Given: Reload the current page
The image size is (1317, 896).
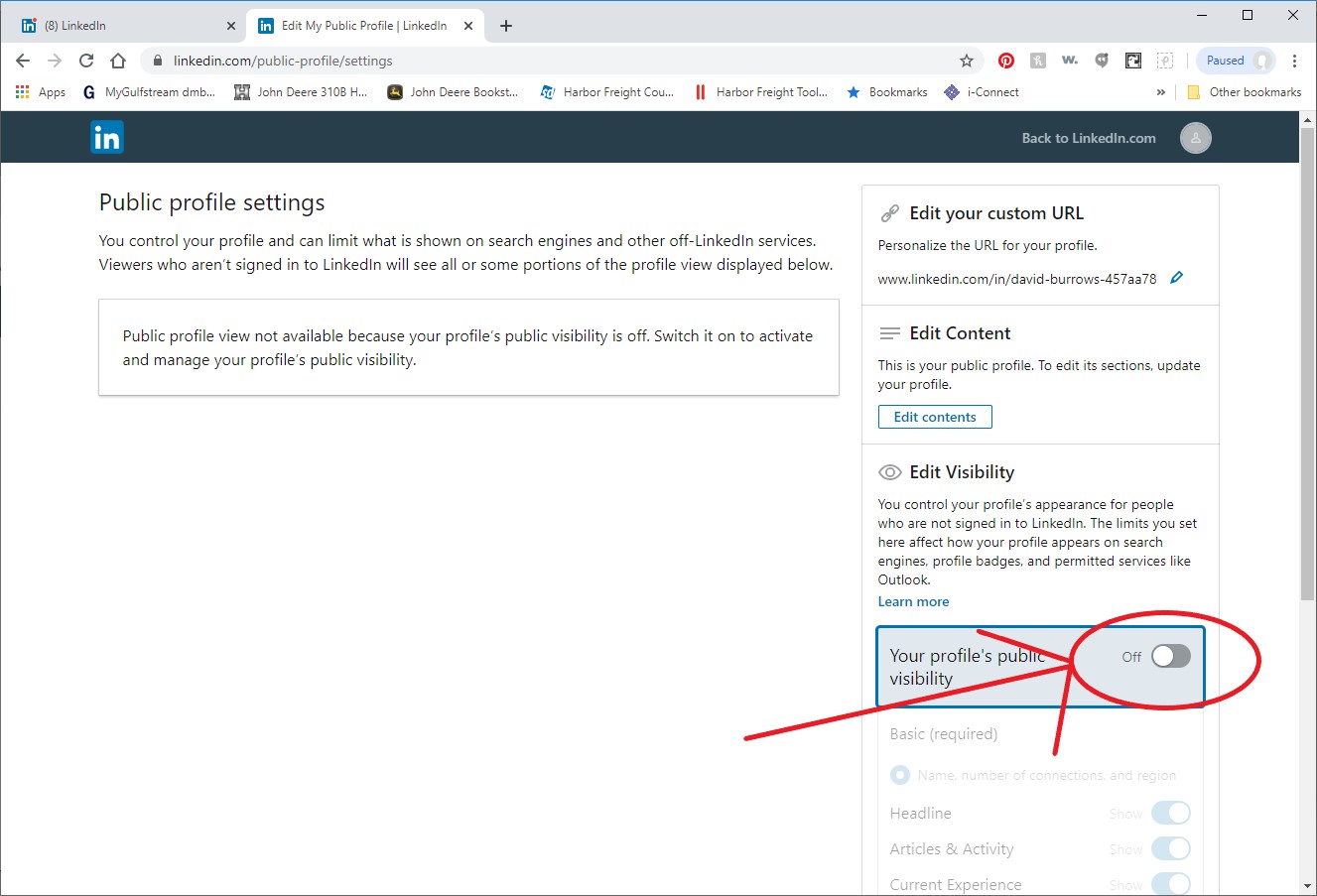Looking at the screenshot, I should 86,61.
